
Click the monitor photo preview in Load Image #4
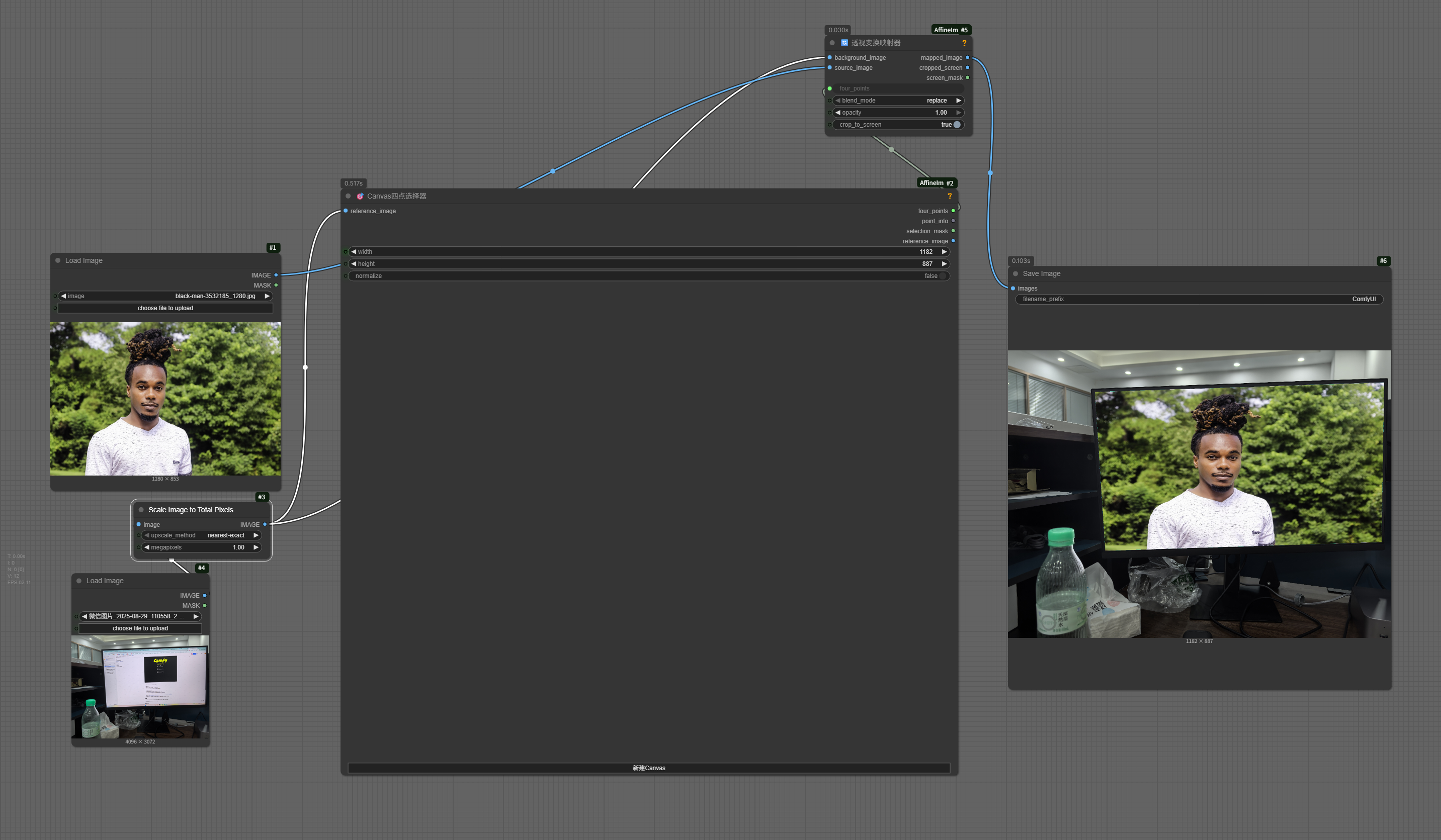[140, 687]
